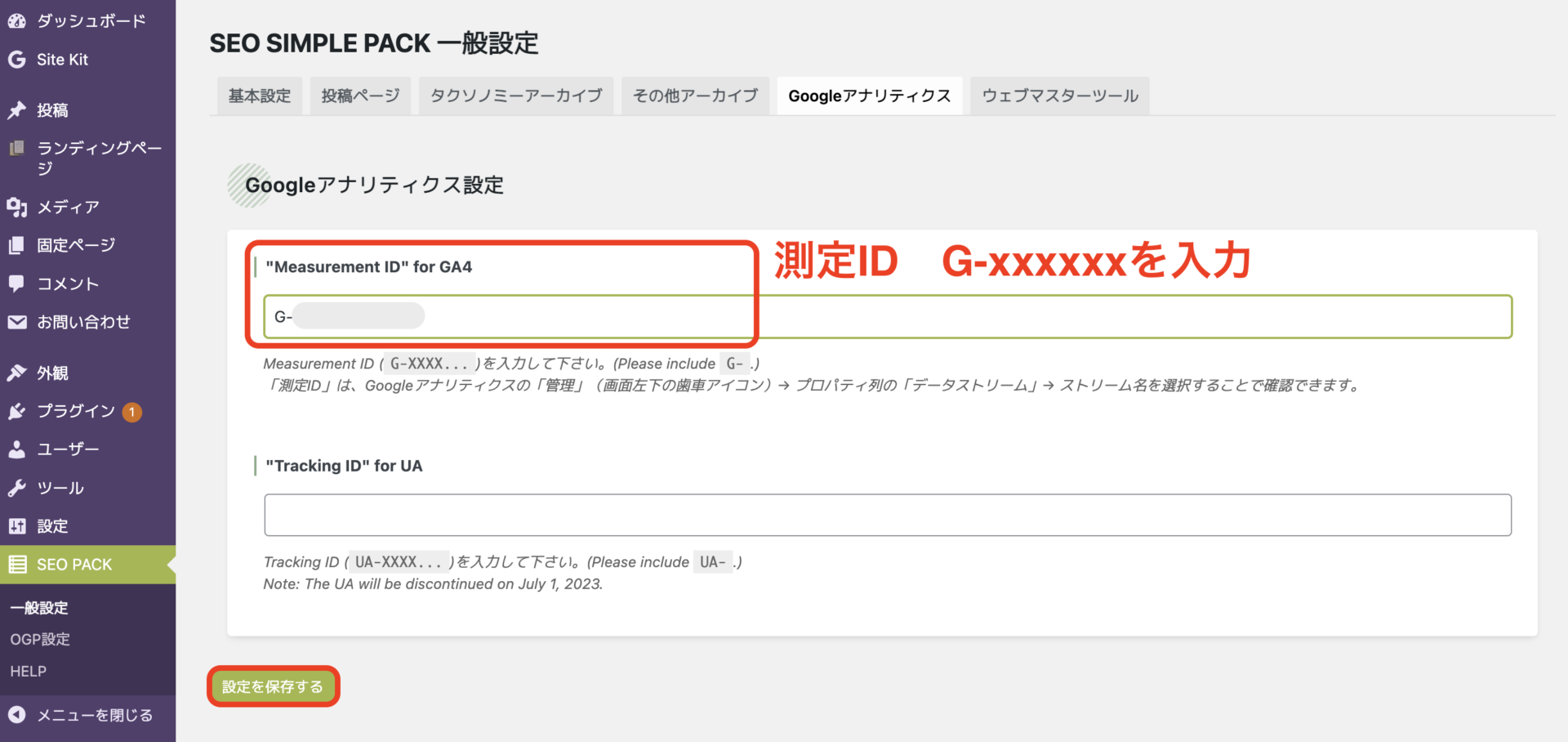The height and width of the screenshot is (742, 1568).
Task: Click 設定を保存する save button
Action: pyautogui.click(x=273, y=686)
